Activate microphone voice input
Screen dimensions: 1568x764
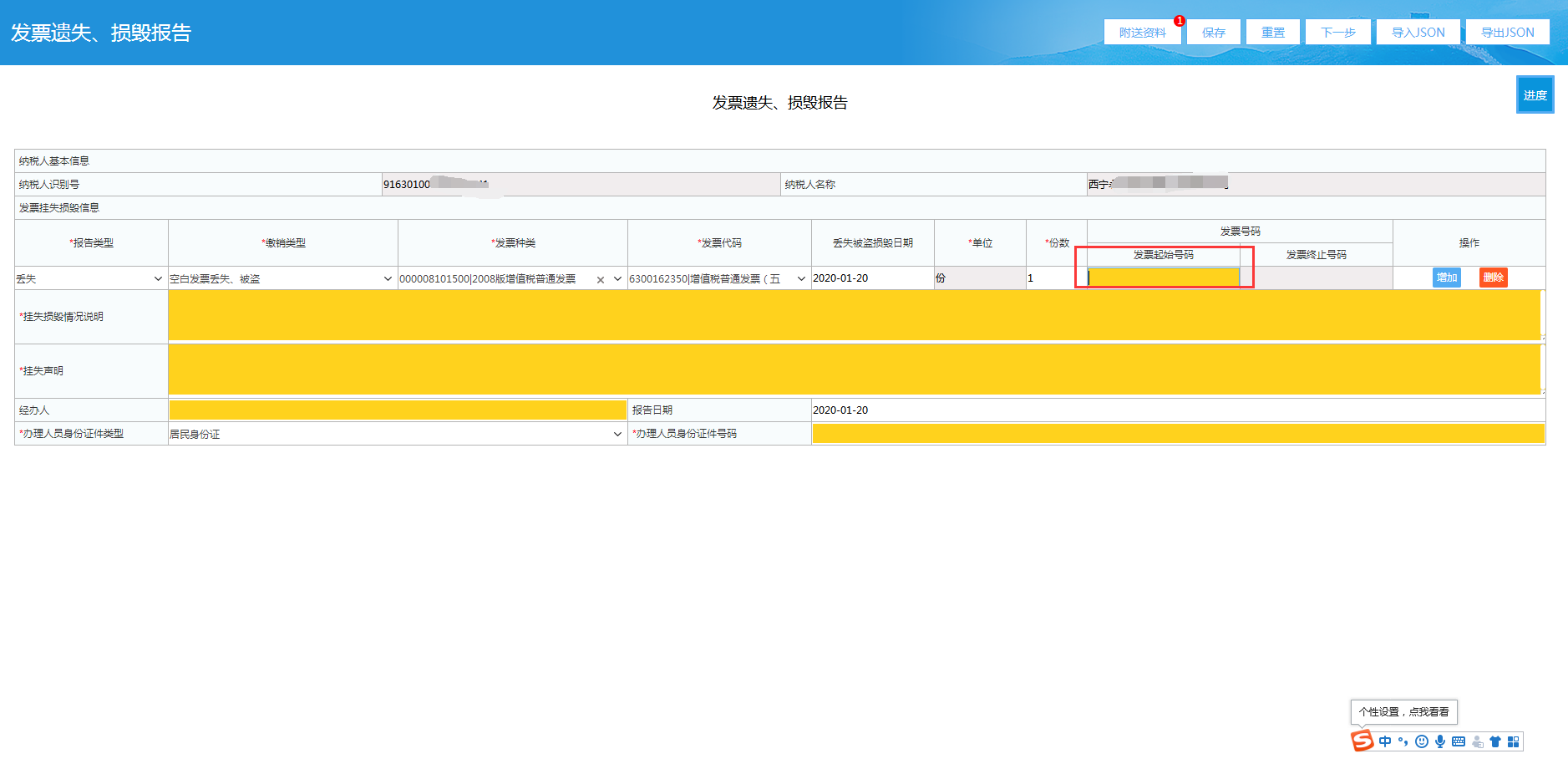click(x=1440, y=741)
